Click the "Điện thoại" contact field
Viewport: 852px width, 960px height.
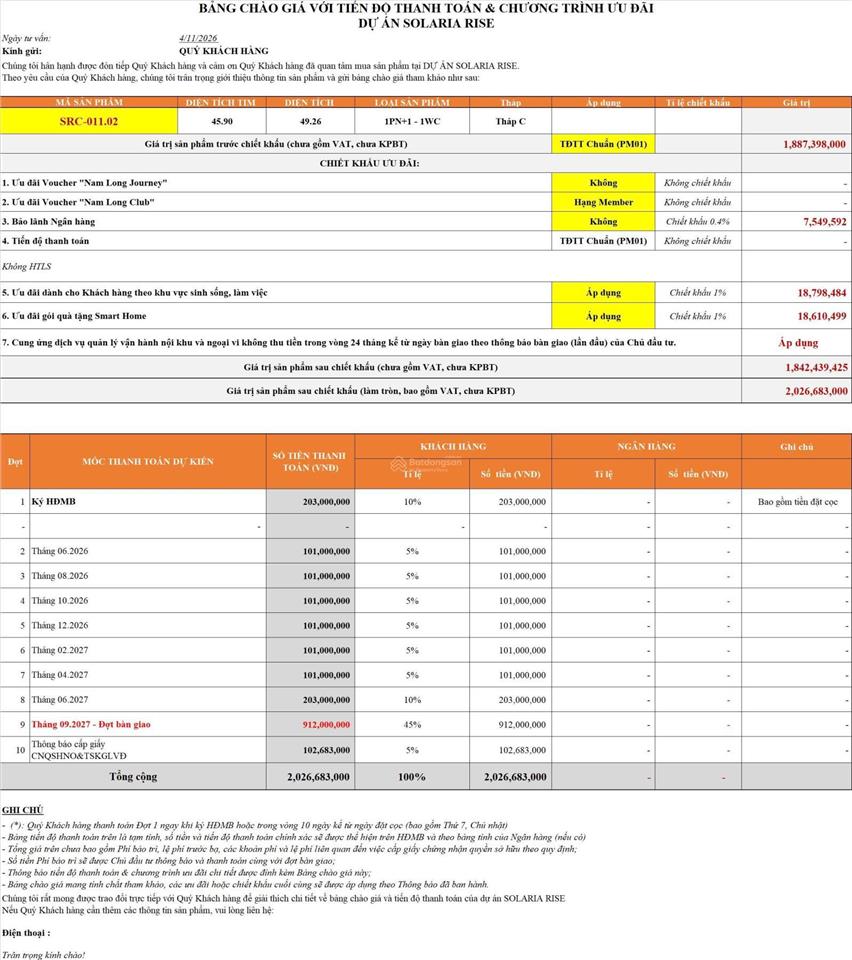pyautogui.click(x=27, y=932)
